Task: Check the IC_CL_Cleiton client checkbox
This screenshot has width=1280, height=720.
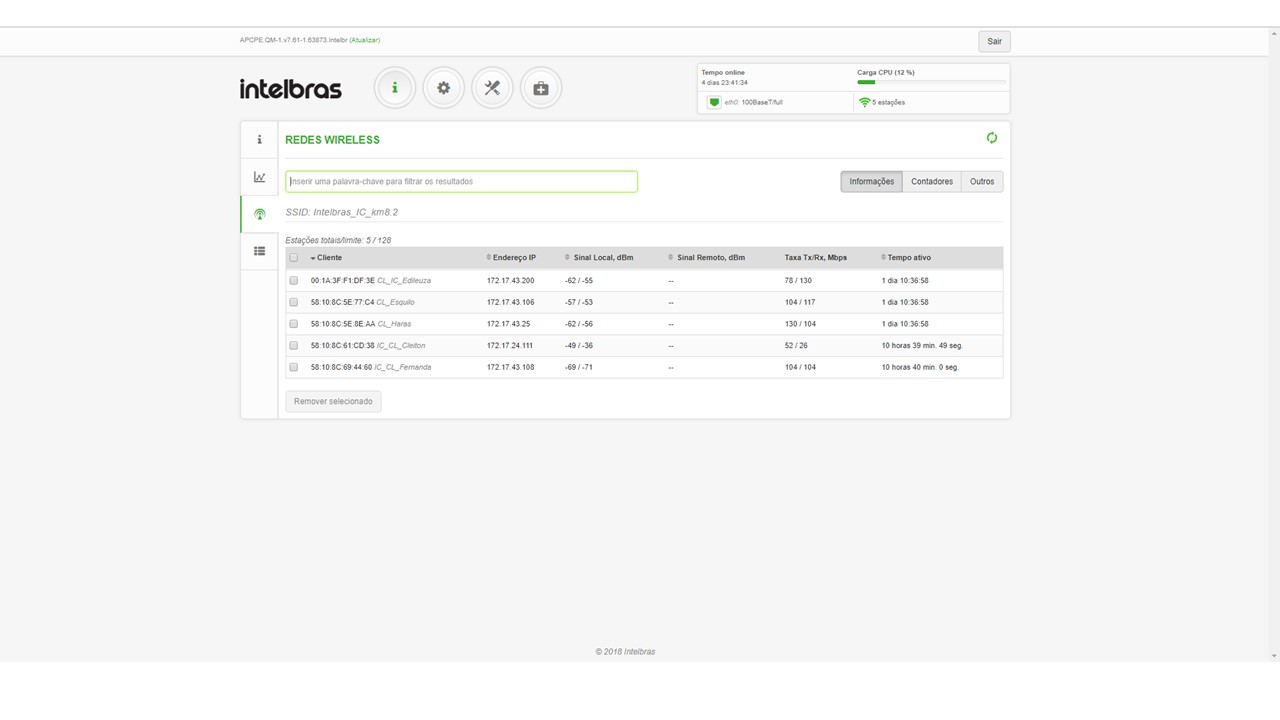Action: coord(294,346)
